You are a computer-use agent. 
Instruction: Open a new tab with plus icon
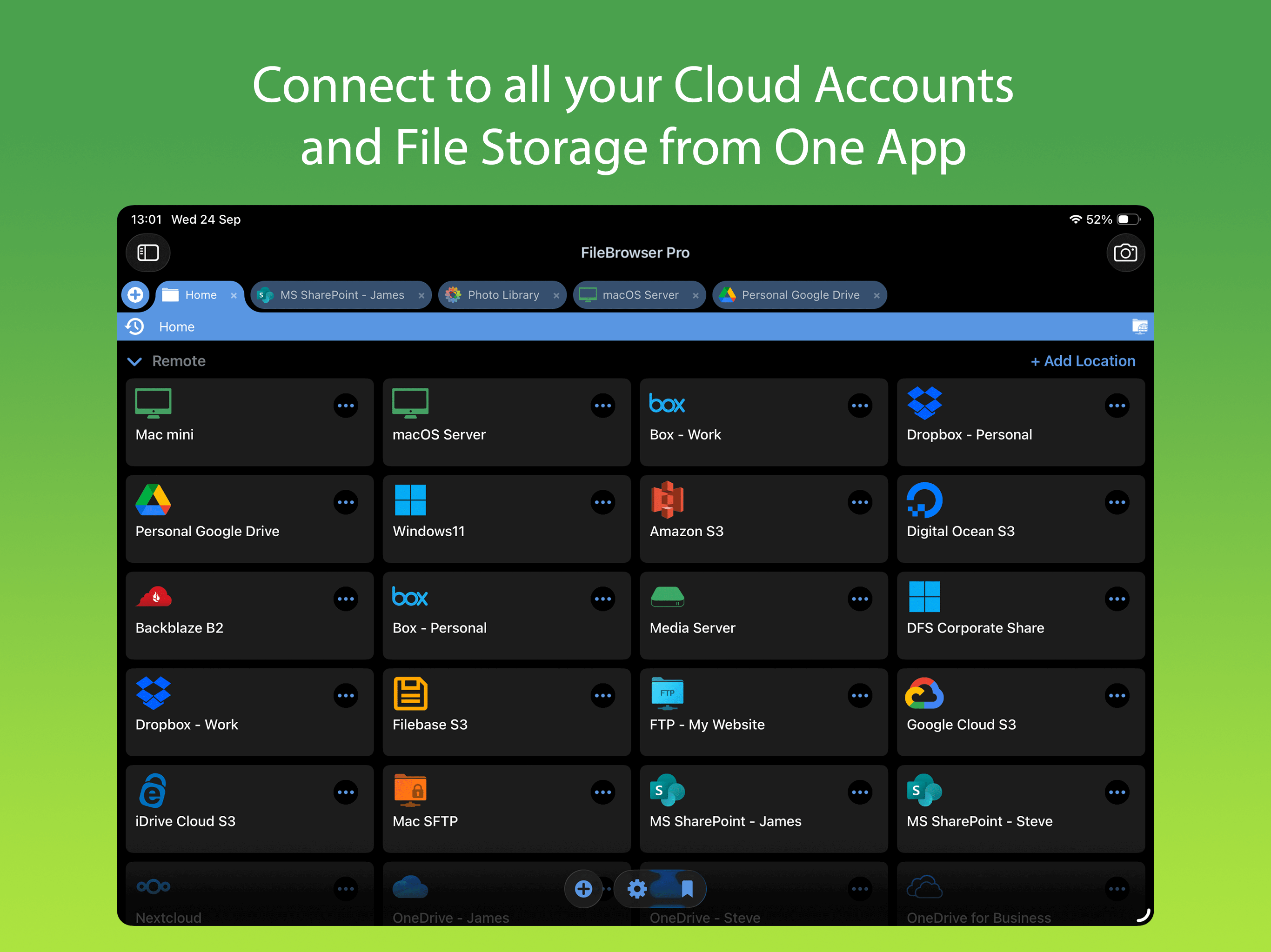pyautogui.click(x=135, y=295)
